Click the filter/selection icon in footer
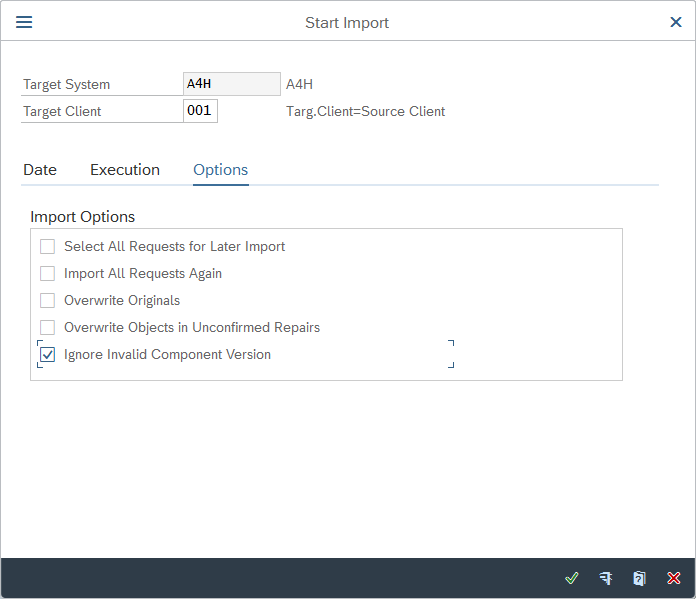Viewport: 696px width, 599px height. click(x=606, y=578)
